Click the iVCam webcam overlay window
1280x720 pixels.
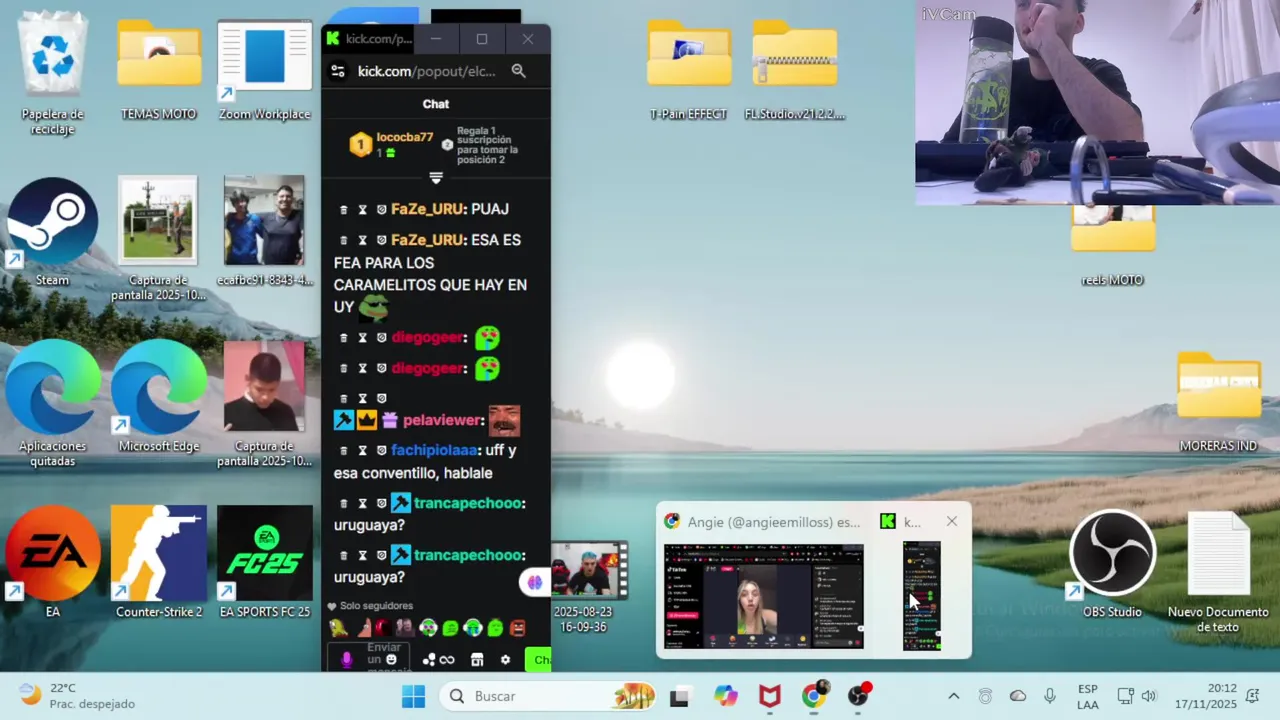coord(1097,102)
